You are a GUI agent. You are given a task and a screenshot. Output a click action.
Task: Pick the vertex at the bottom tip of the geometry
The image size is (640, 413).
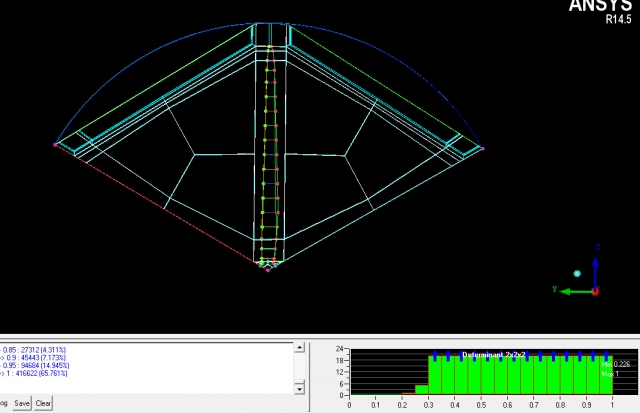click(268, 269)
